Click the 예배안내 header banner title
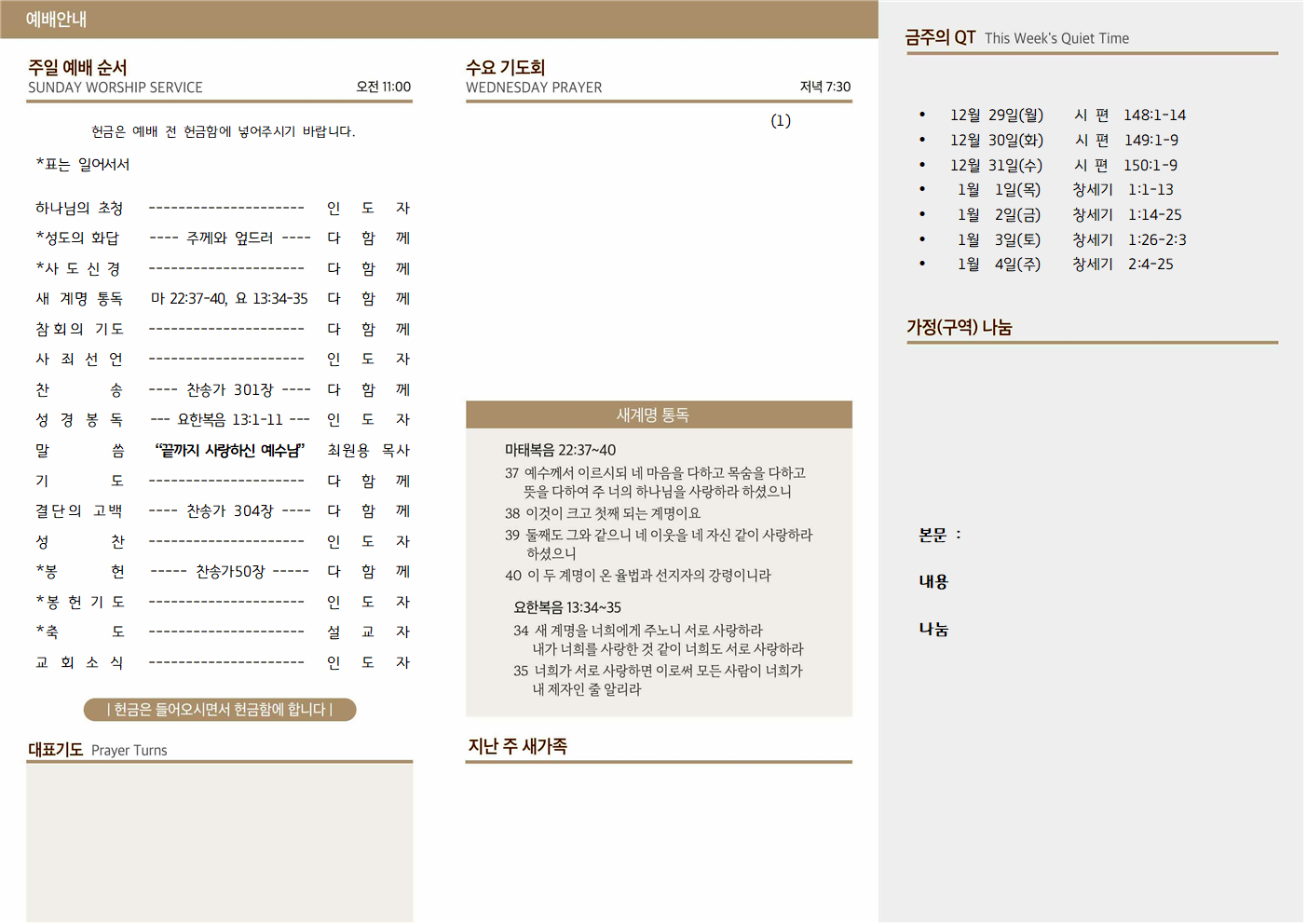Screen dimensions: 1307x924 (x=56, y=20)
